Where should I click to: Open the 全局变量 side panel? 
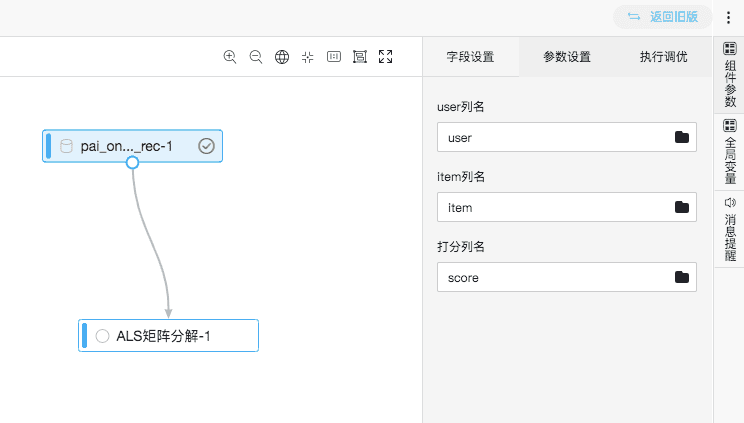[x=730, y=152]
